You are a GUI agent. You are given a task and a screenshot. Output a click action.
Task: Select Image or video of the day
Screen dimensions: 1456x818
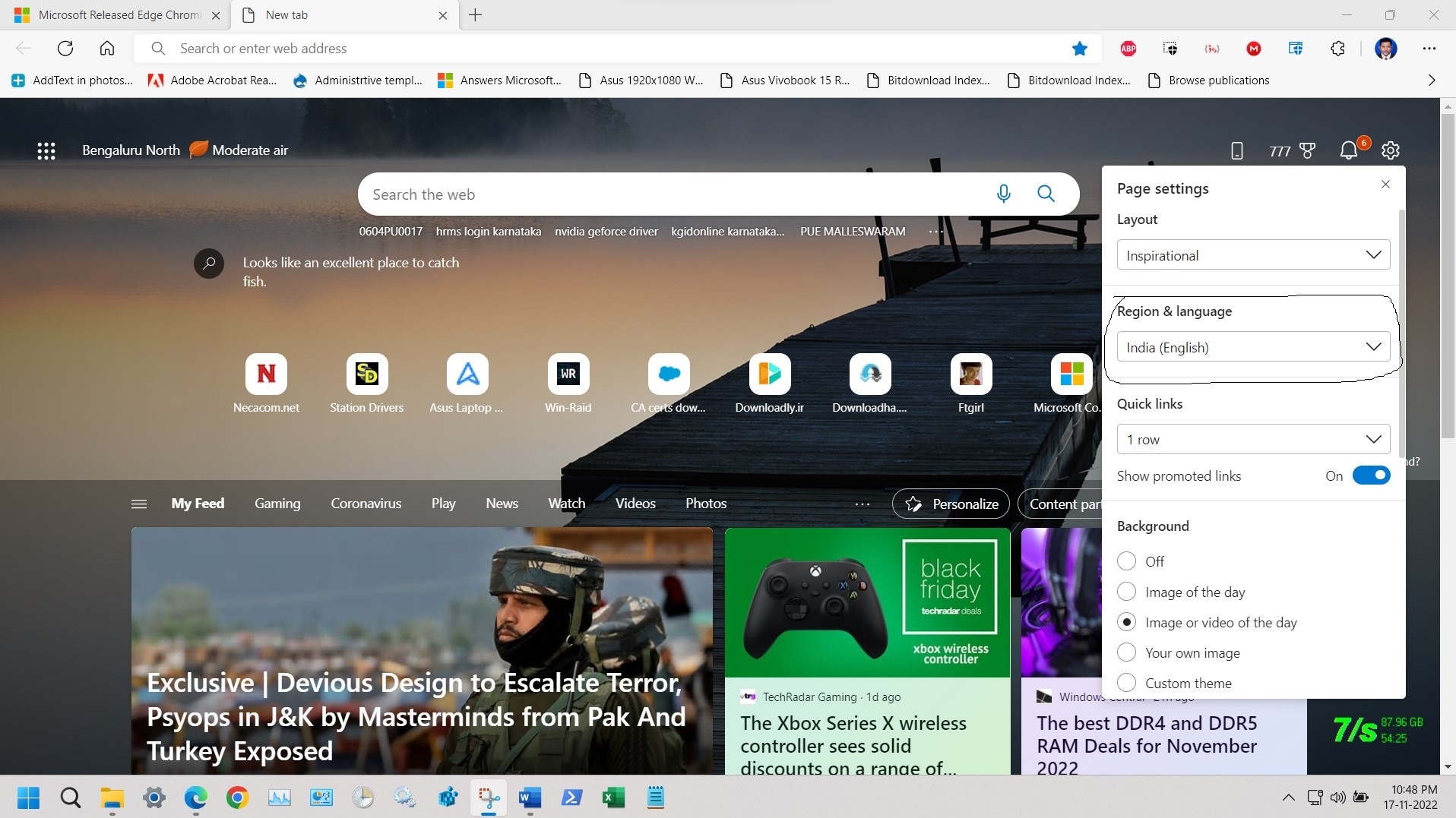click(1127, 622)
